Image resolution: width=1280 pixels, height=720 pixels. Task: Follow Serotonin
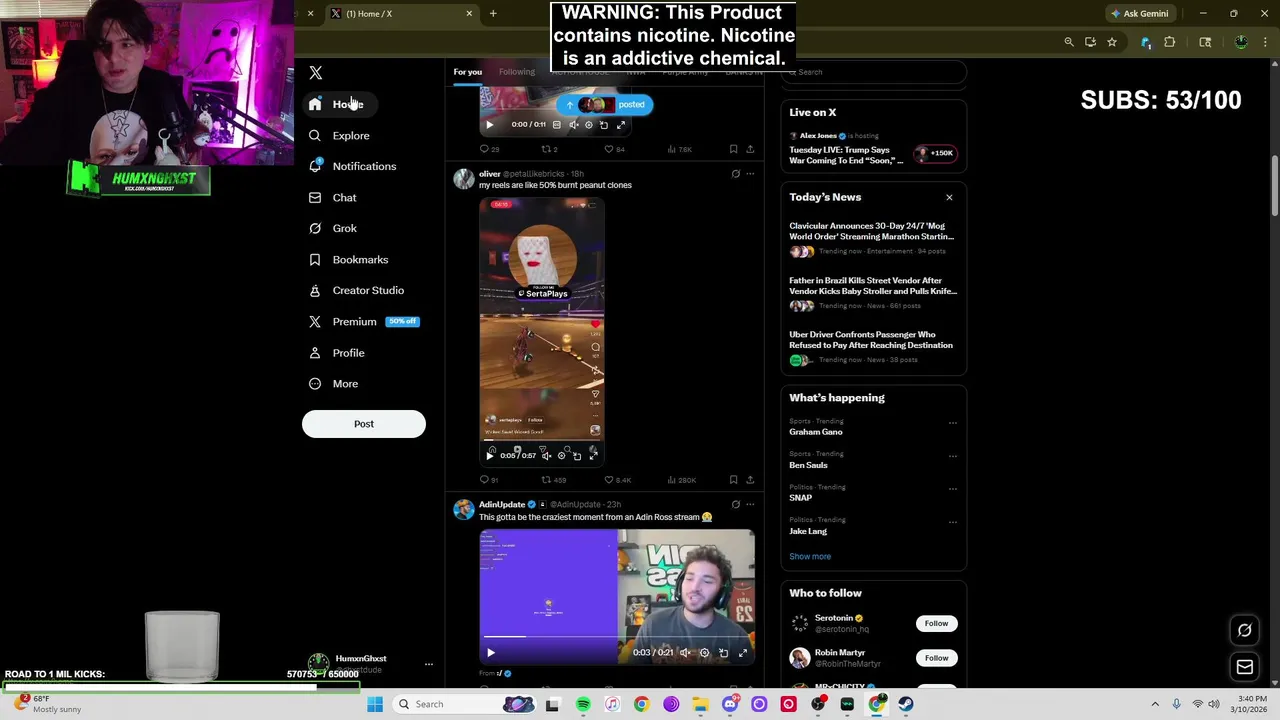pos(936,623)
